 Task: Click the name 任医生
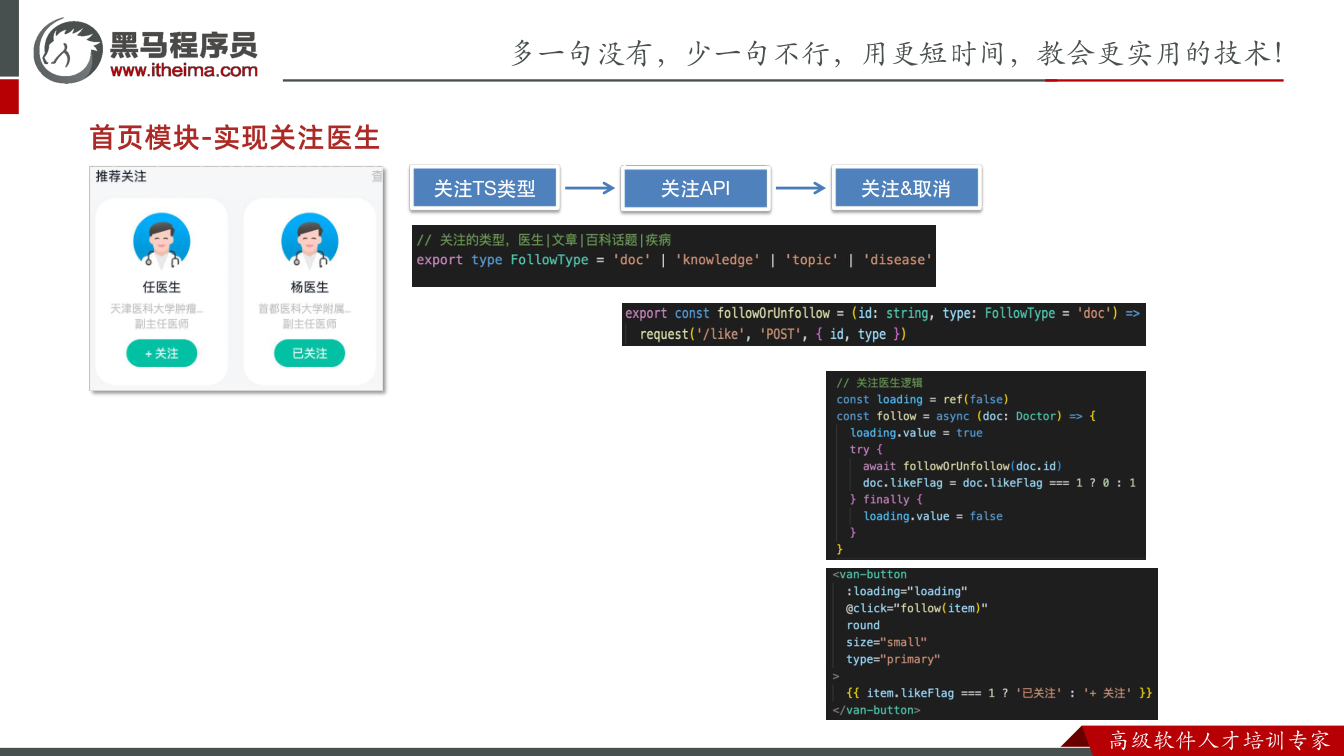[x=162, y=287]
